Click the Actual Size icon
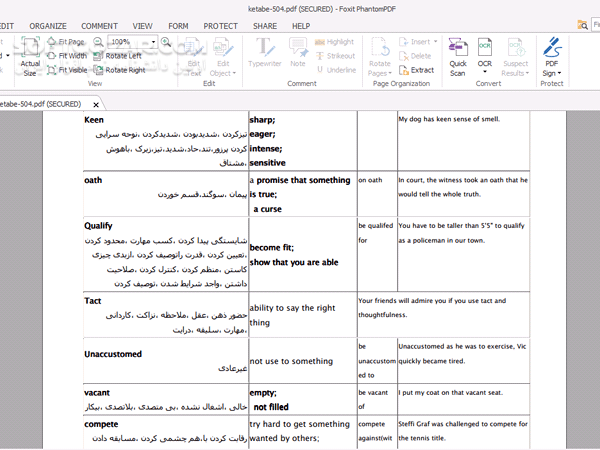Image resolution: width=600 pixels, height=450 pixels. 30,50
